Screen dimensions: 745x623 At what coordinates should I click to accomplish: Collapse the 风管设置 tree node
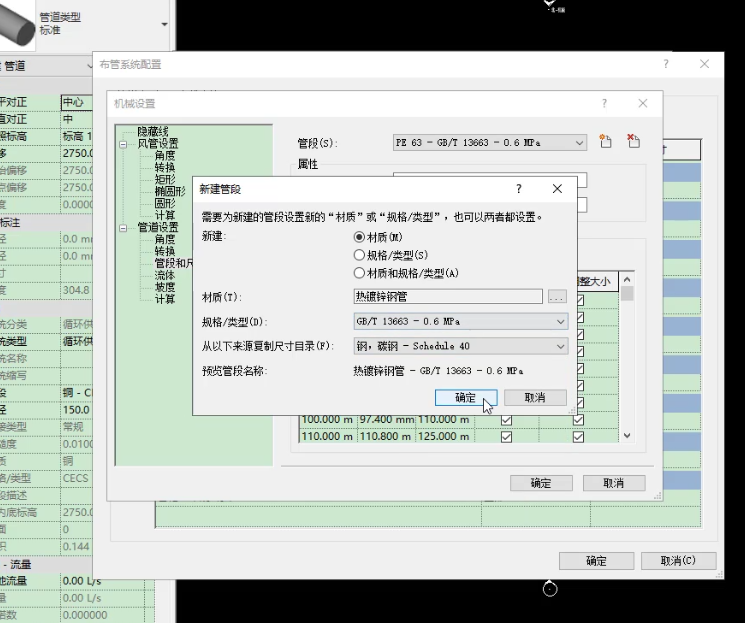click(x=123, y=144)
